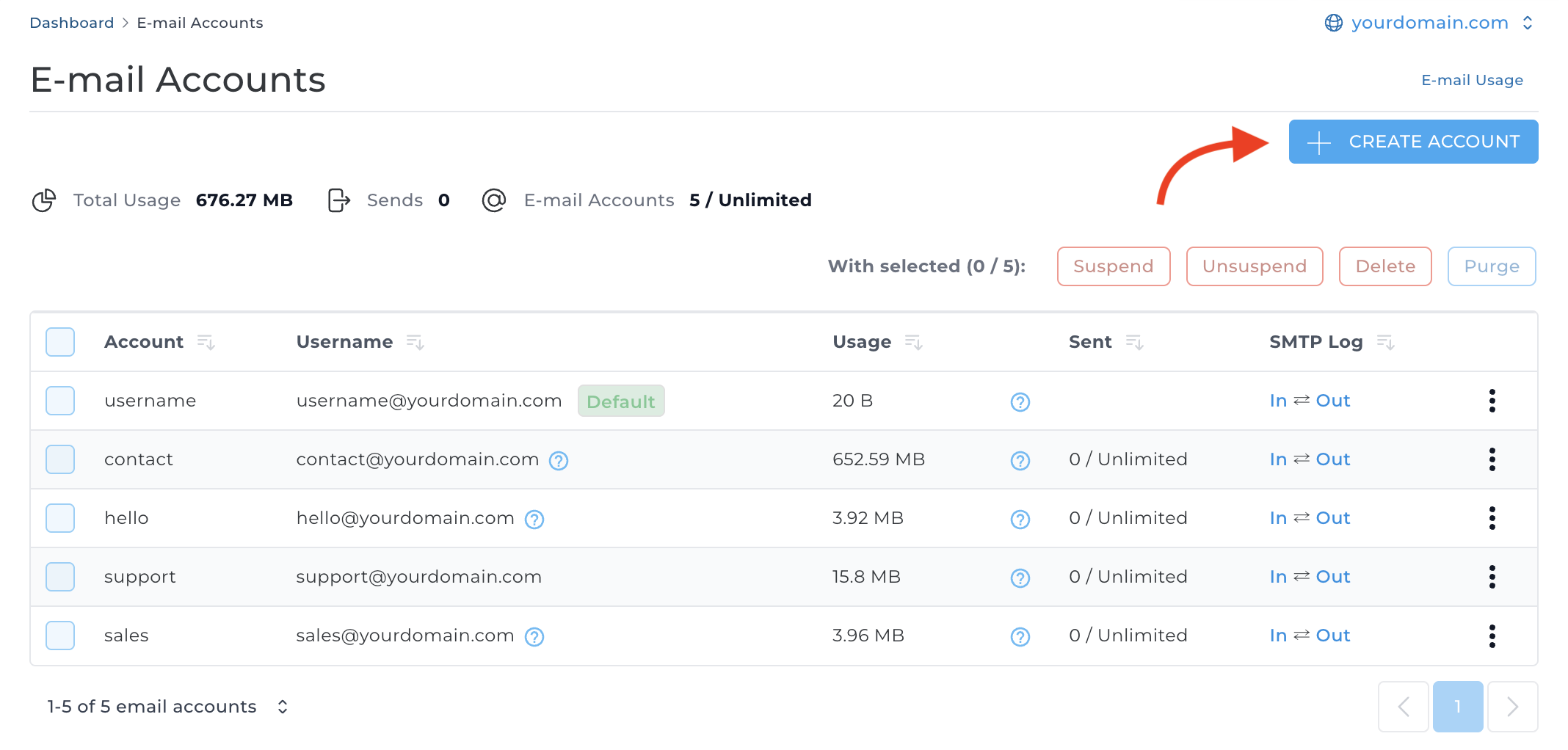Open the E-mail Usage page link
The height and width of the screenshot is (750, 1568).
[x=1472, y=80]
